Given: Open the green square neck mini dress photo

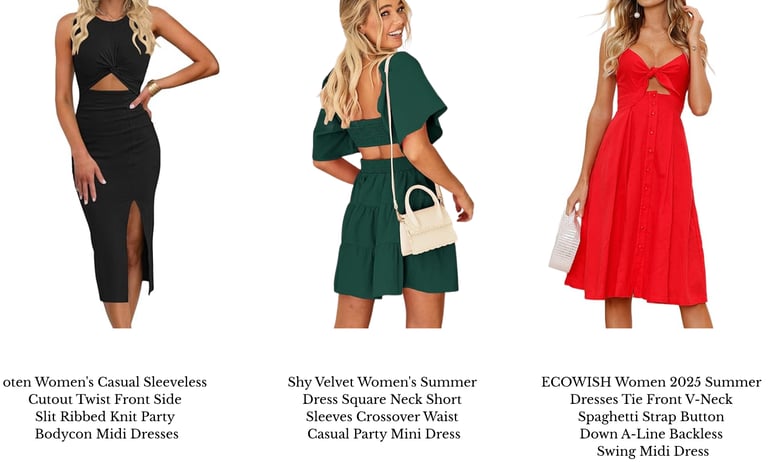Looking at the screenshot, I should click(393, 164).
